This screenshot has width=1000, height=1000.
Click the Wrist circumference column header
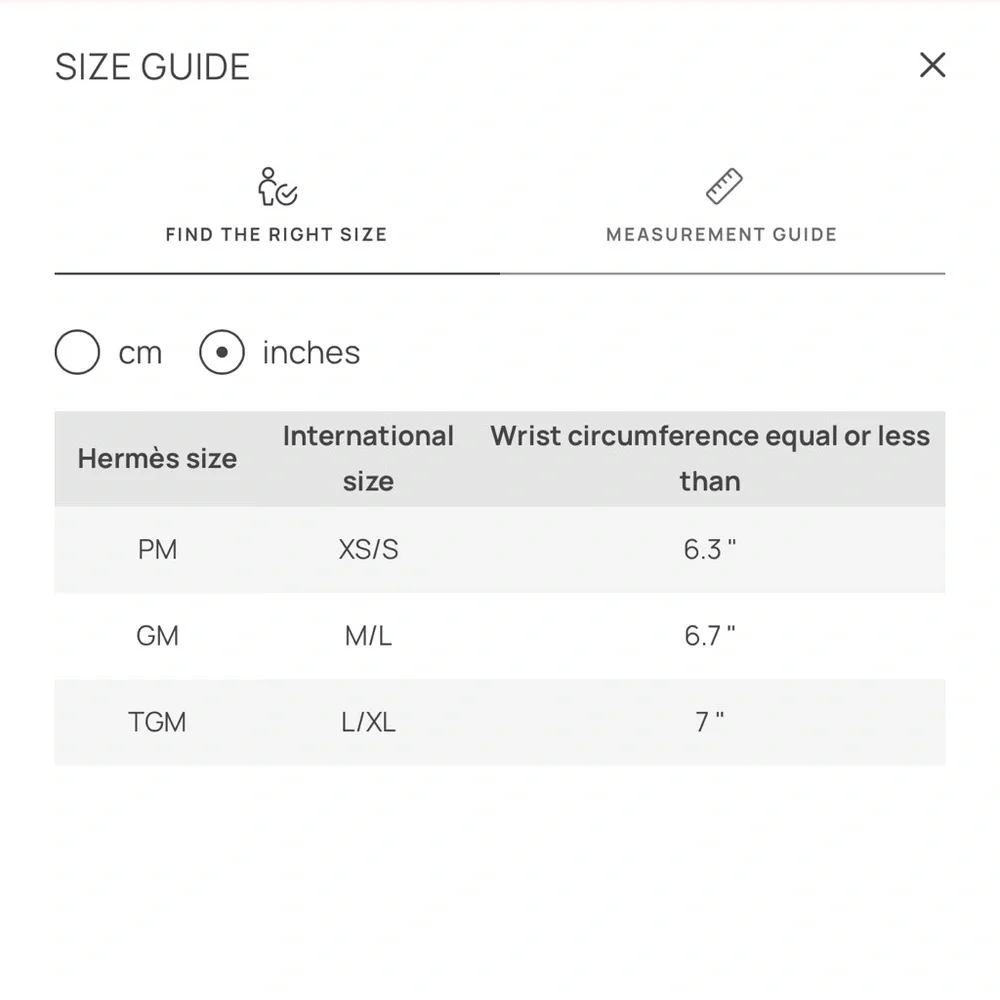click(x=709, y=458)
